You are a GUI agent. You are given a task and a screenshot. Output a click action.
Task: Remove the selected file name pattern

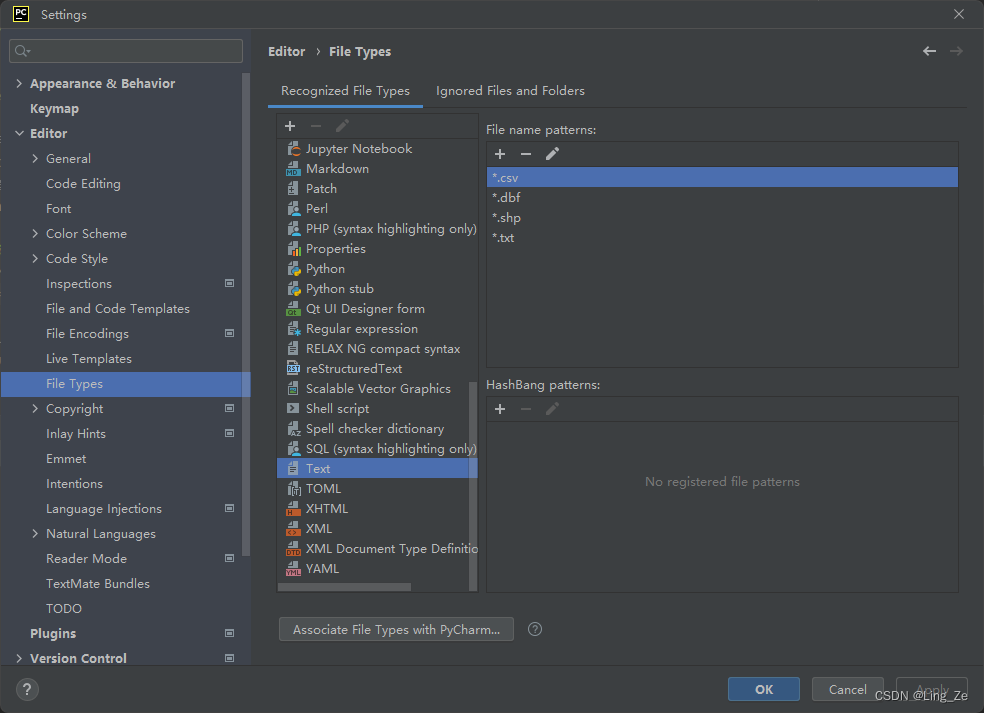click(x=526, y=154)
